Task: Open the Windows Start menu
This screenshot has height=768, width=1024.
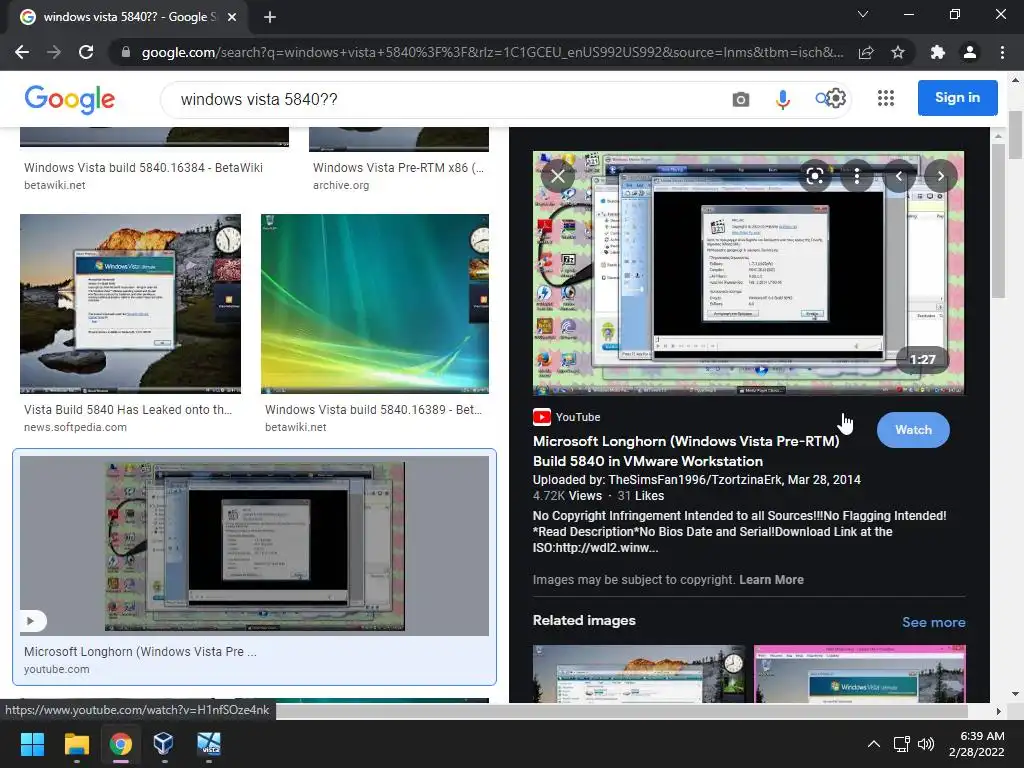Action: click(x=32, y=744)
